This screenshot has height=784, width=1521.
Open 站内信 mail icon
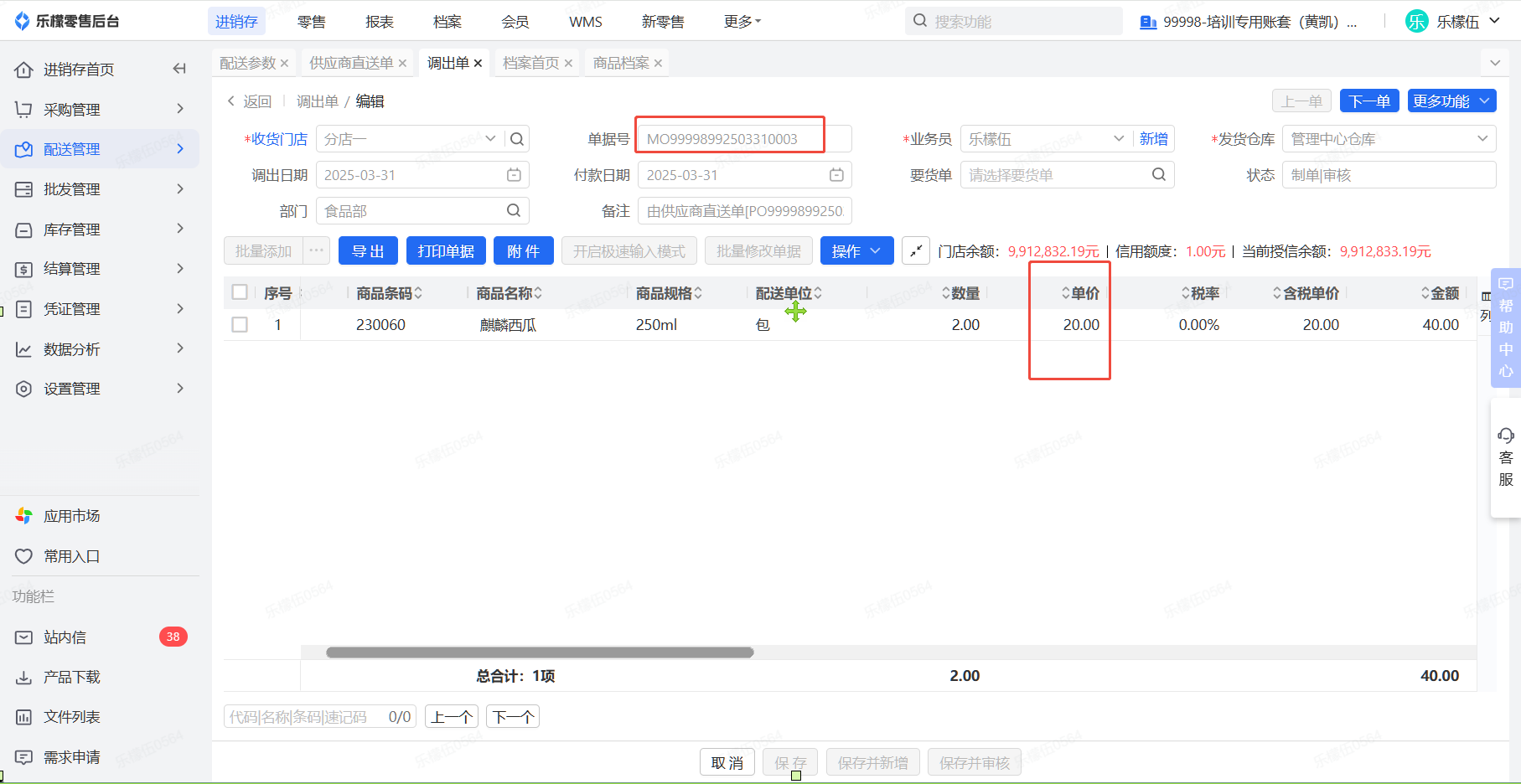tap(23, 637)
